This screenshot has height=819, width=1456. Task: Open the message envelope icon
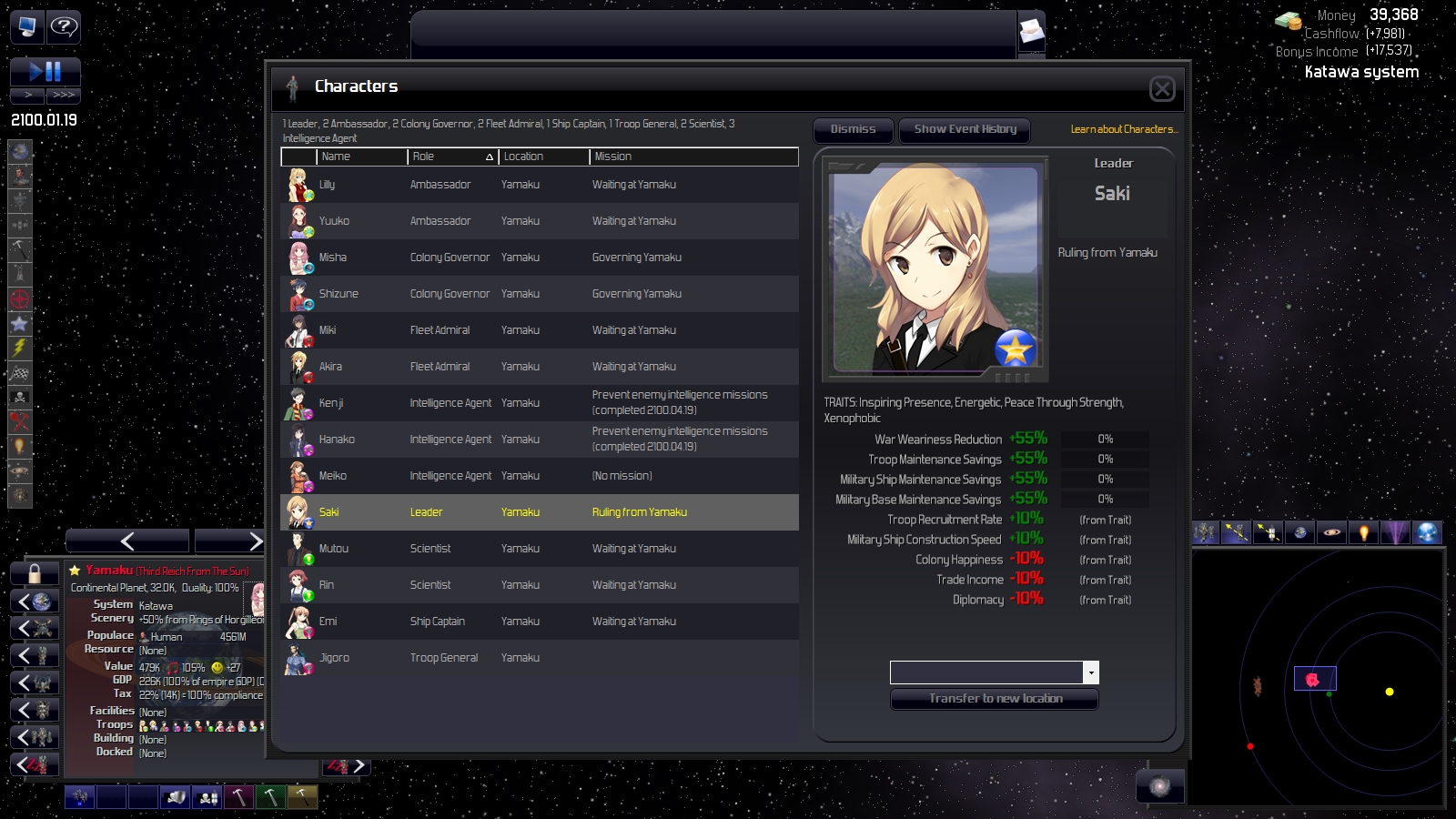(x=1031, y=32)
